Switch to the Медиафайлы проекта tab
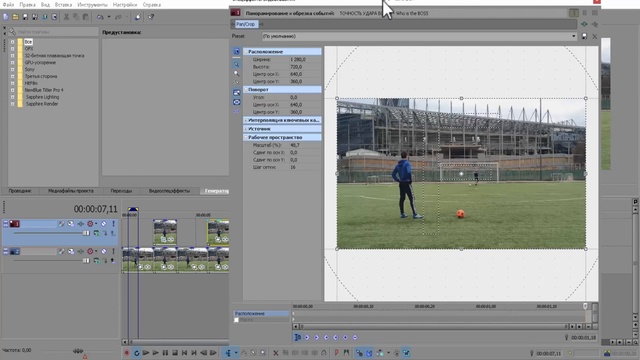This screenshot has width=640, height=360. click(x=71, y=191)
